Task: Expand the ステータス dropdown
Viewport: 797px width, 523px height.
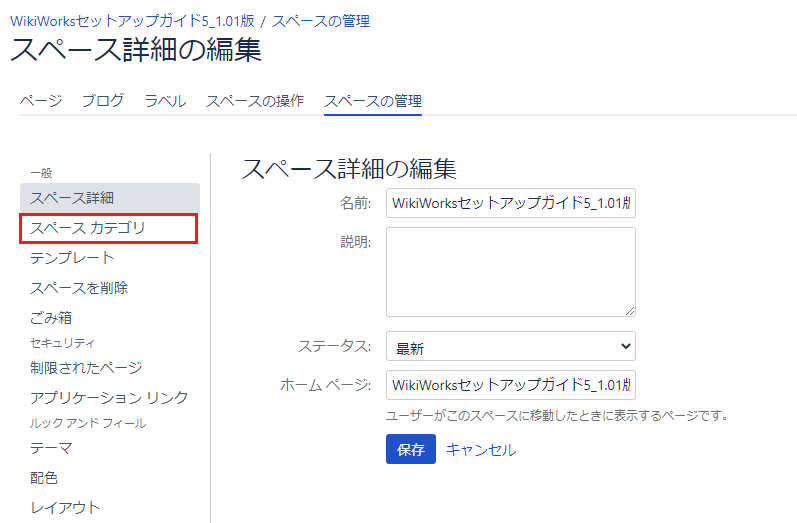Action: 511,347
